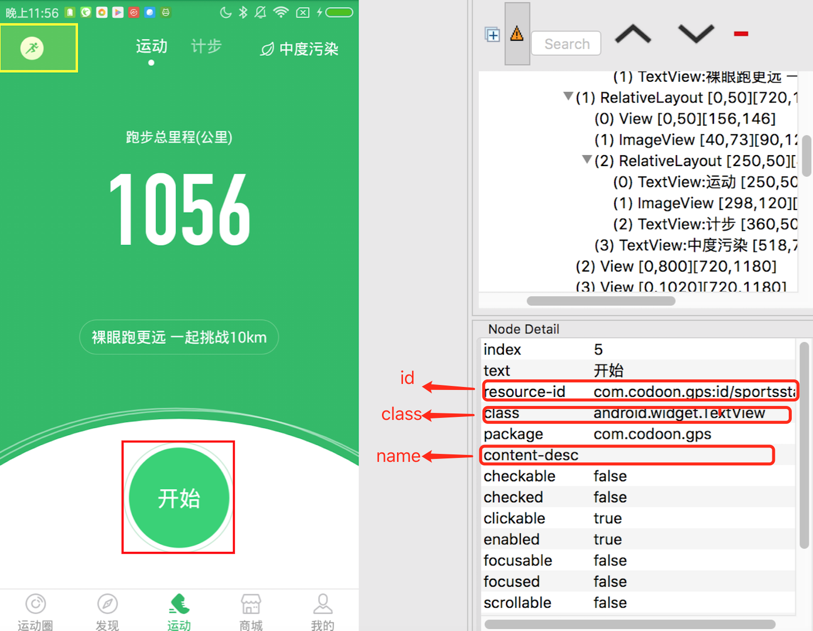Select the checked false row
813x631 pixels.
(638, 497)
